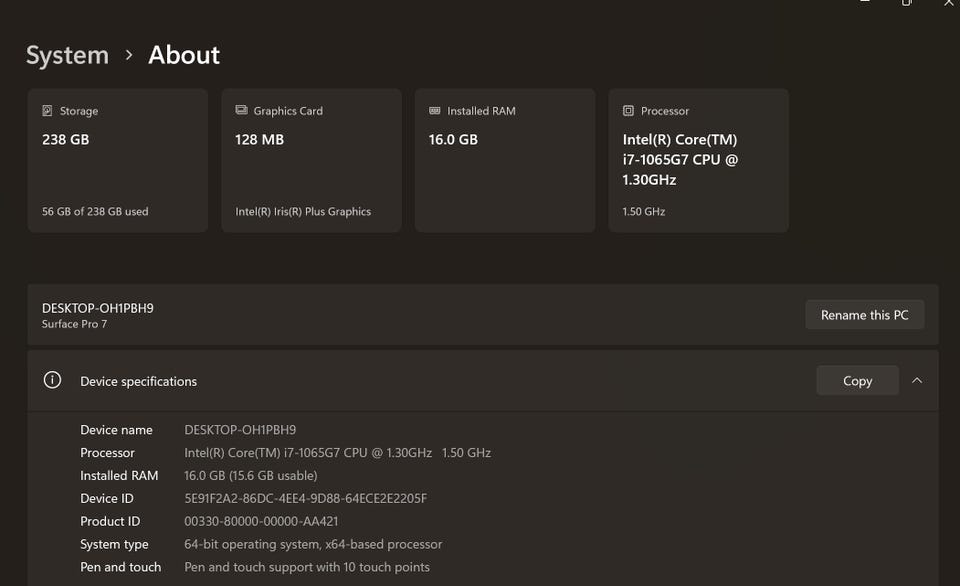Open the 238 GB storage card value
960x586 pixels.
66,140
